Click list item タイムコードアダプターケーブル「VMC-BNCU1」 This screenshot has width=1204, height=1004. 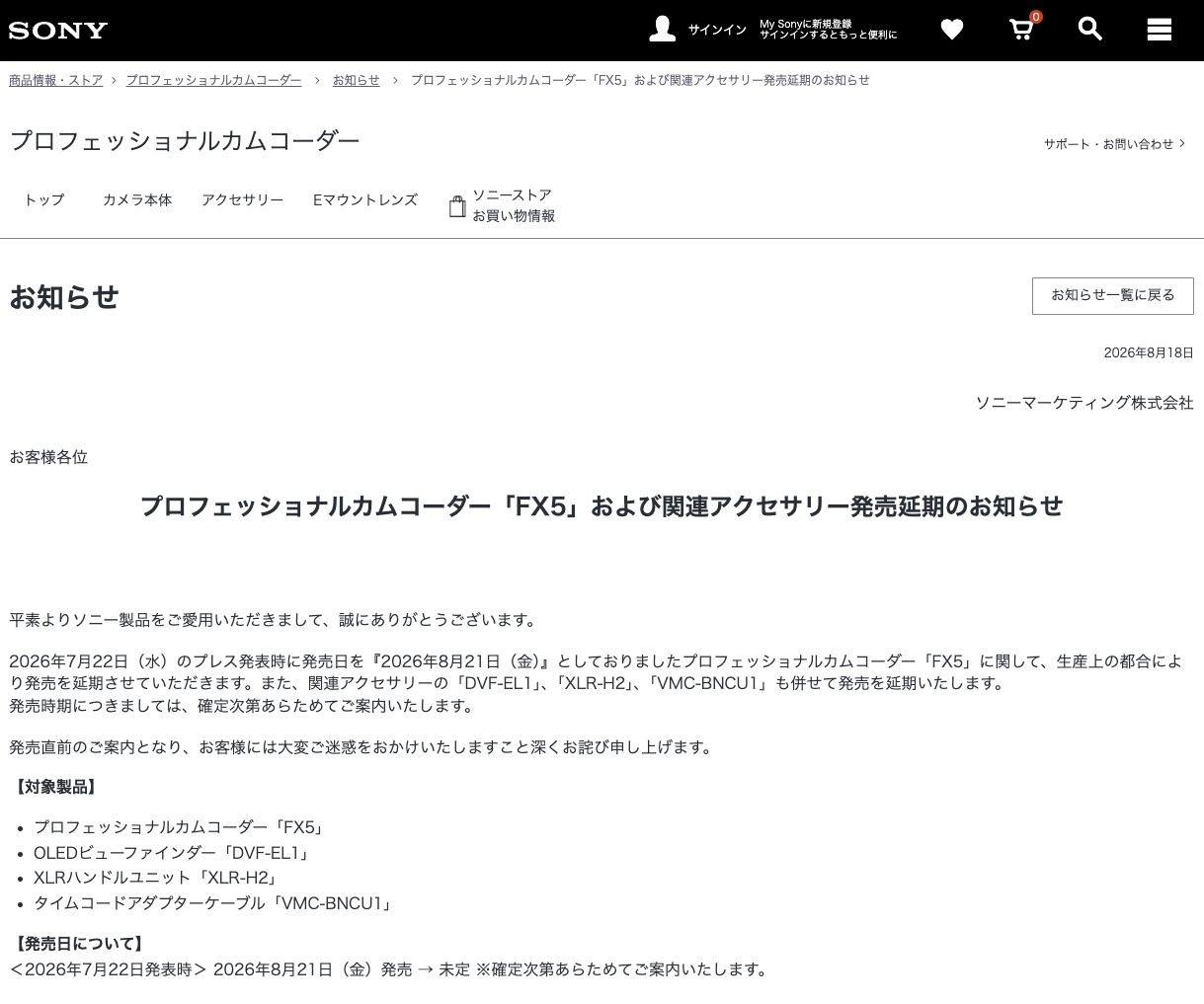pyautogui.click(x=214, y=903)
